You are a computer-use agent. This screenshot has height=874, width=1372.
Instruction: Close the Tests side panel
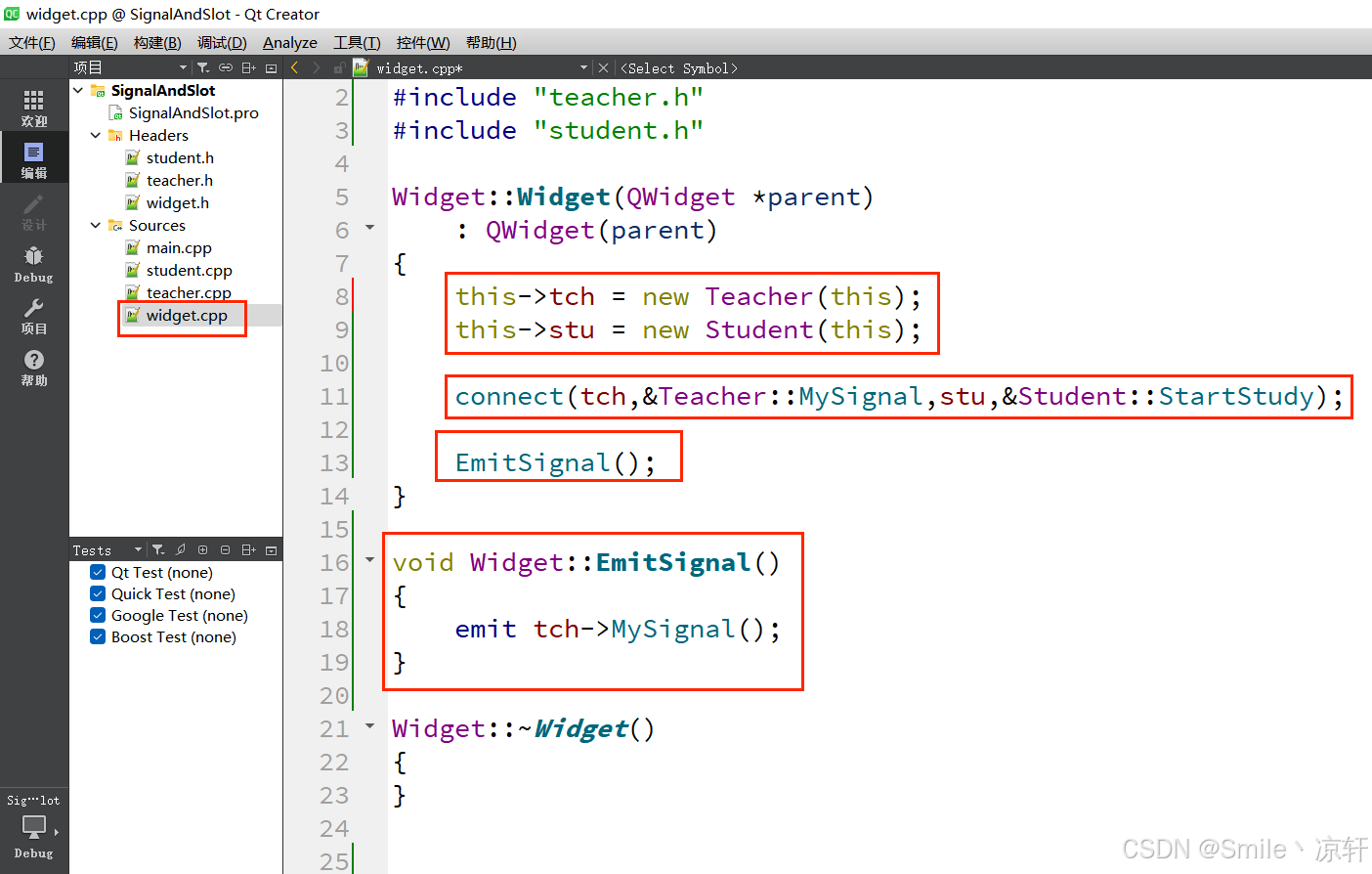(272, 550)
